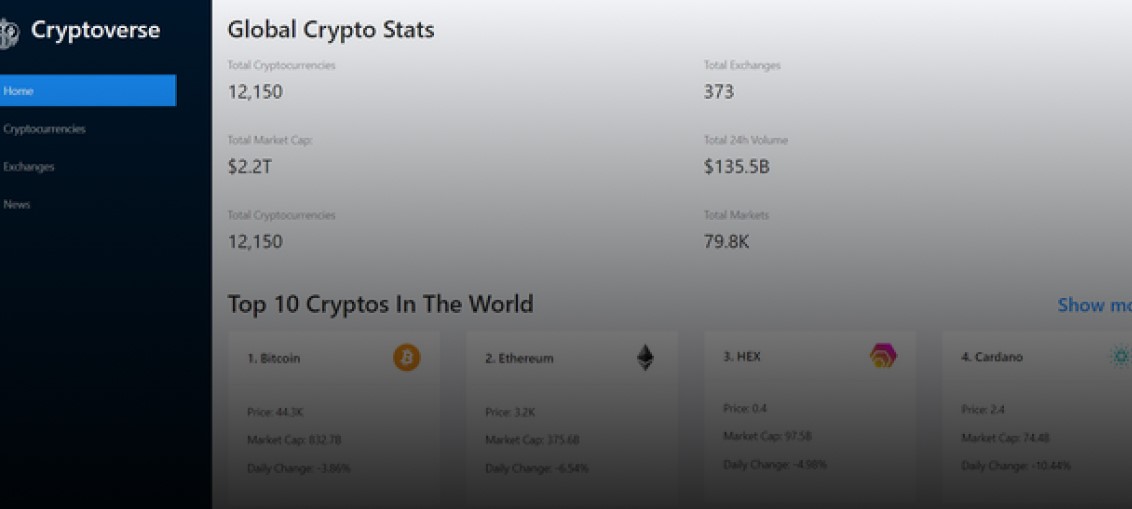1132x509 pixels.
Task: Open the "2. Ethereum" card title
Action: [519, 358]
